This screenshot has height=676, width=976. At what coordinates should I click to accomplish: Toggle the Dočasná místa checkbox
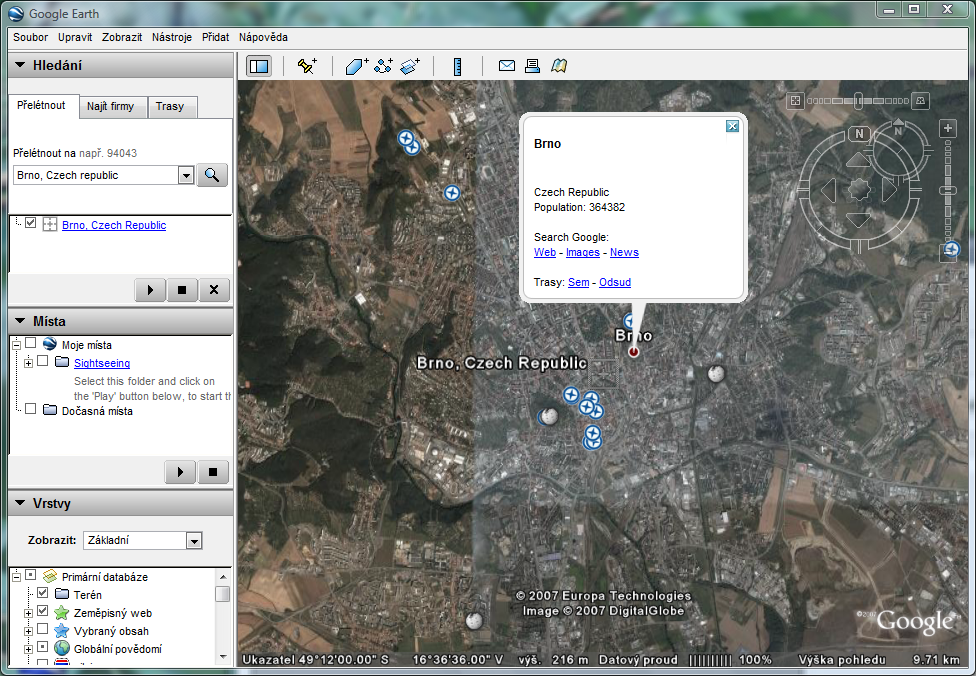click(x=30, y=409)
